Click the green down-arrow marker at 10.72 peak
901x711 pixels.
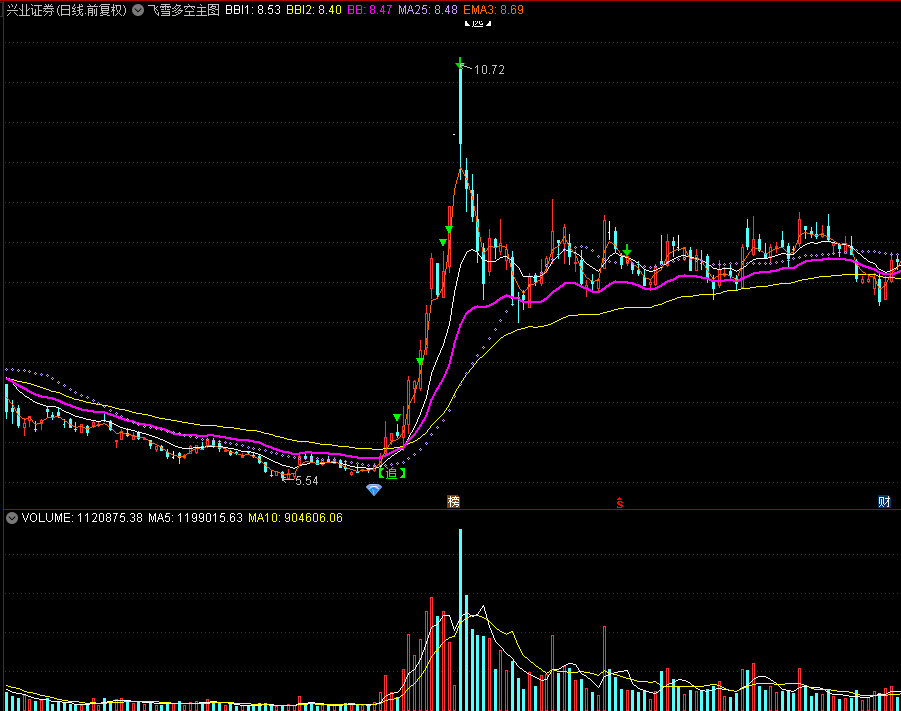[460, 63]
